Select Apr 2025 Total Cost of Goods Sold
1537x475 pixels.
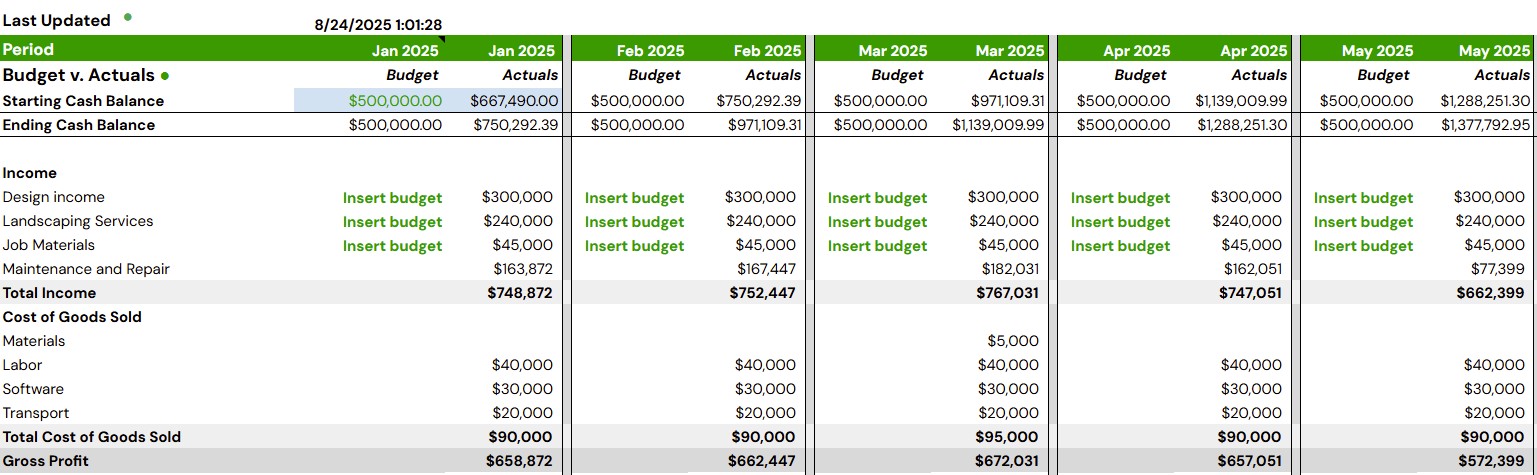pos(1249,437)
